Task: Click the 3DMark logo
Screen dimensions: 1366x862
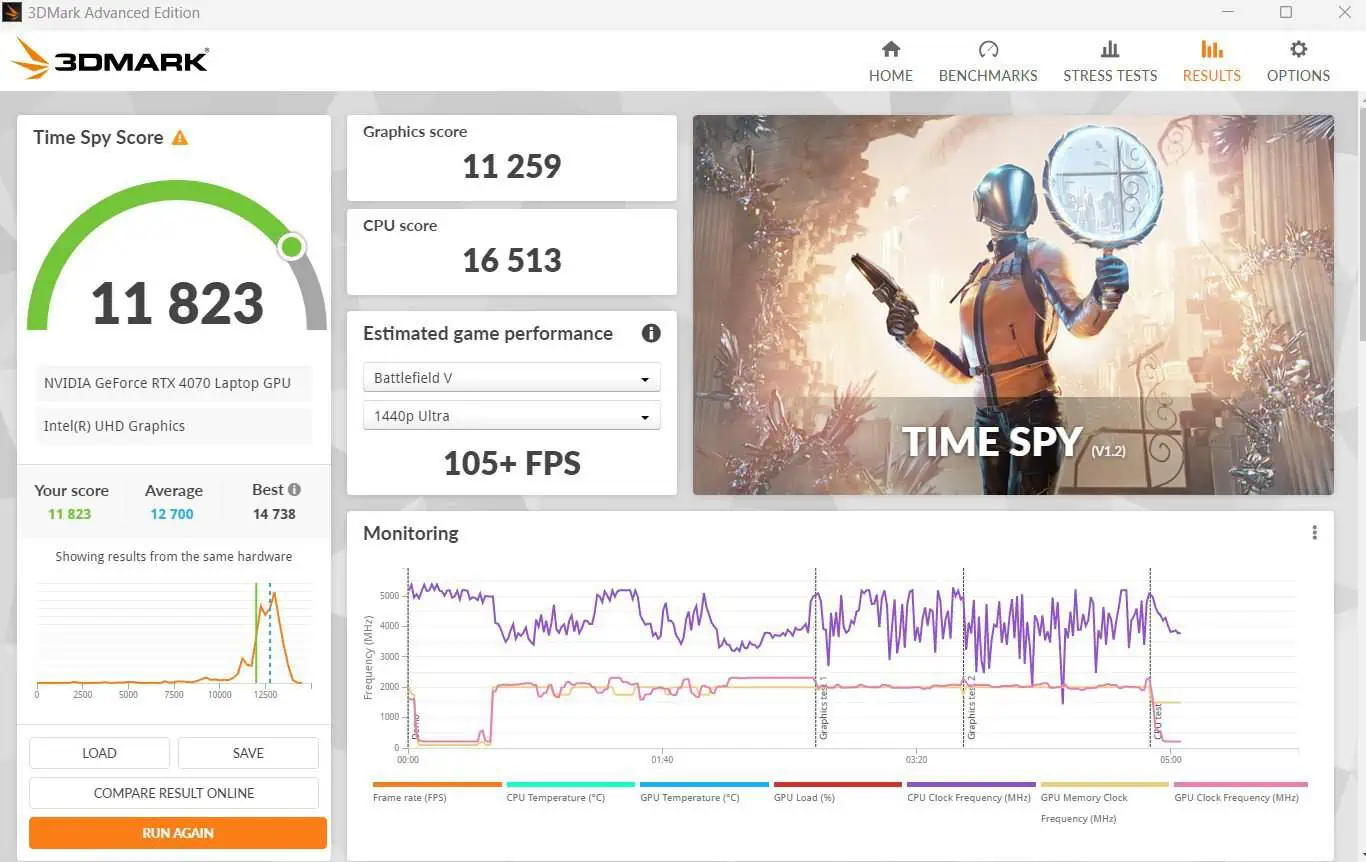Action: click(x=110, y=60)
